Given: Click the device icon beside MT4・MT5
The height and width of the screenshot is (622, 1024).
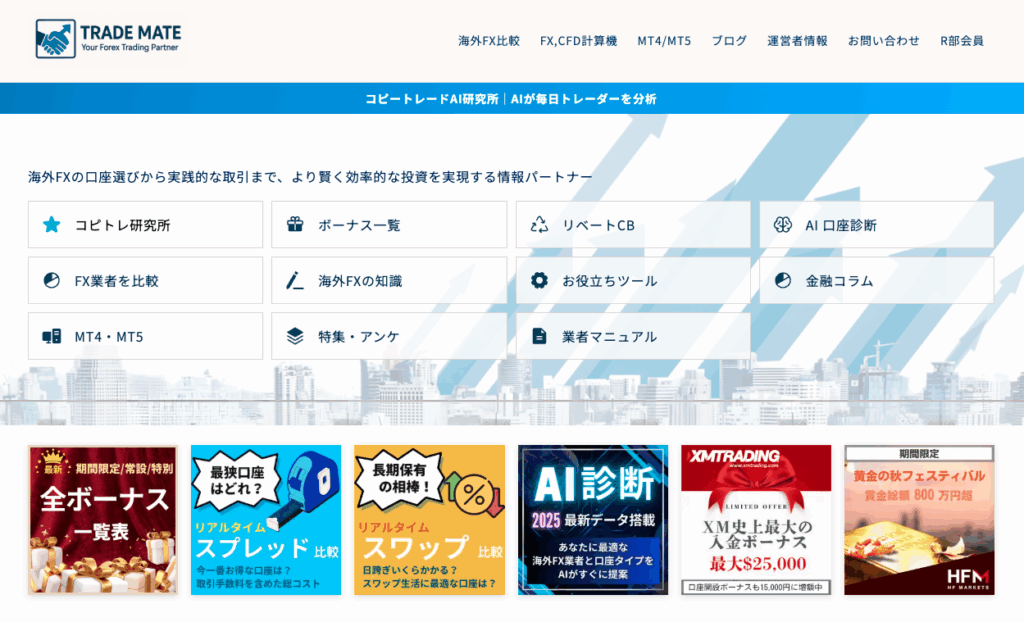Looking at the screenshot, I should [x=52, y=336].
